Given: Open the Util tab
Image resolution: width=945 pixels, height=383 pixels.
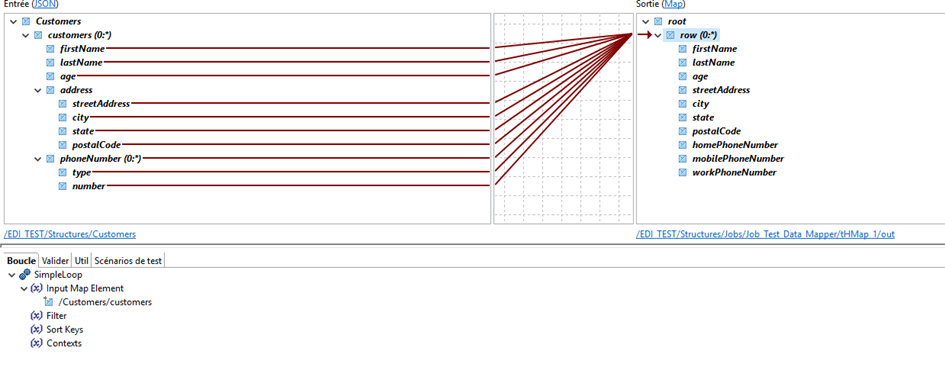Looking at the screenshot, I should click(x=81, y=261).
